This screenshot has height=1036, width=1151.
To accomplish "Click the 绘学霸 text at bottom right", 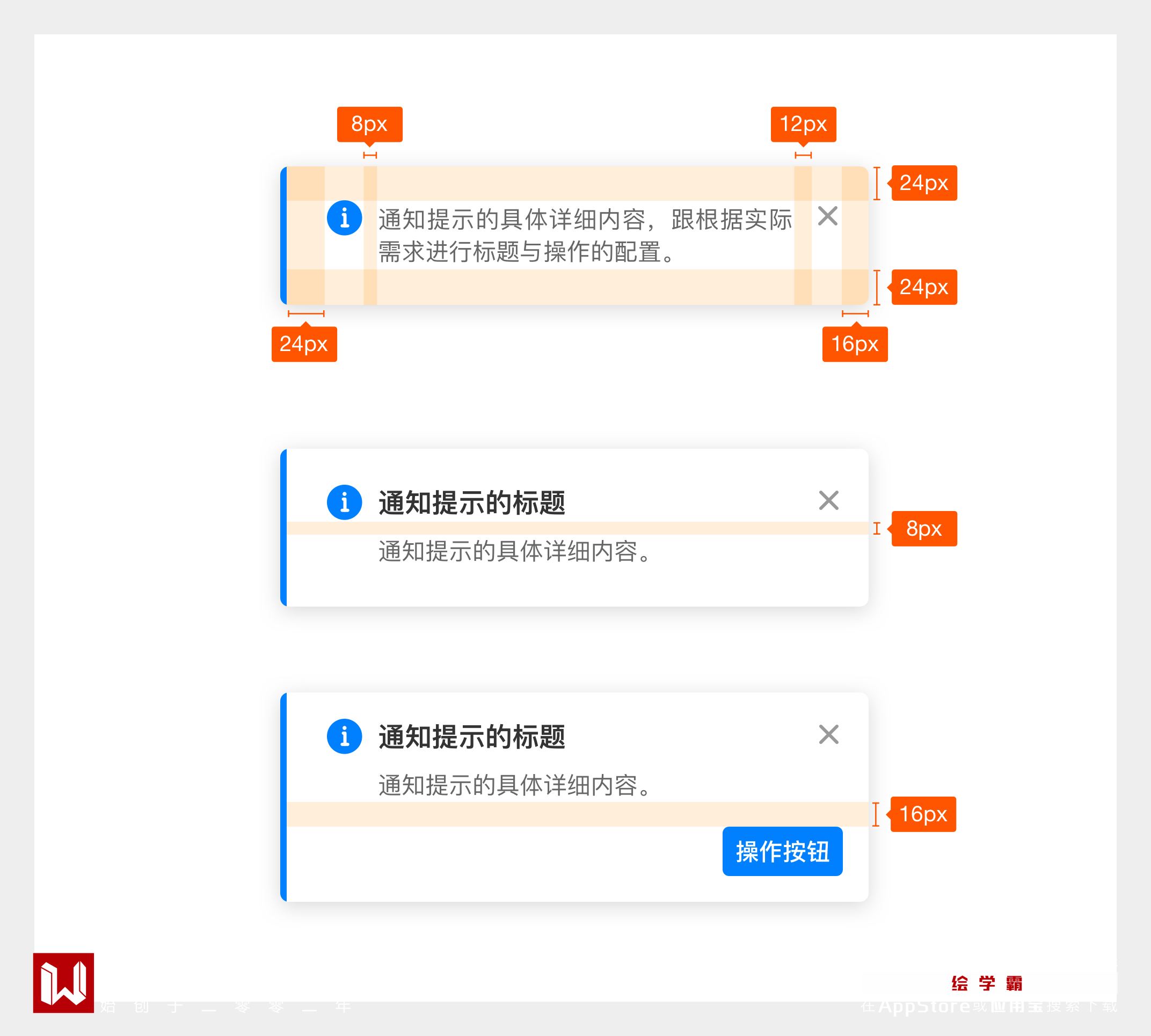I will [987, 983].
